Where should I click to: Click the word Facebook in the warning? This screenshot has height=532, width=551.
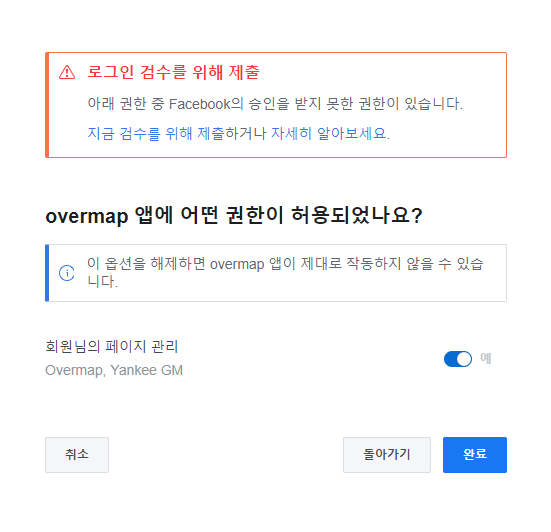pos(200,104)
